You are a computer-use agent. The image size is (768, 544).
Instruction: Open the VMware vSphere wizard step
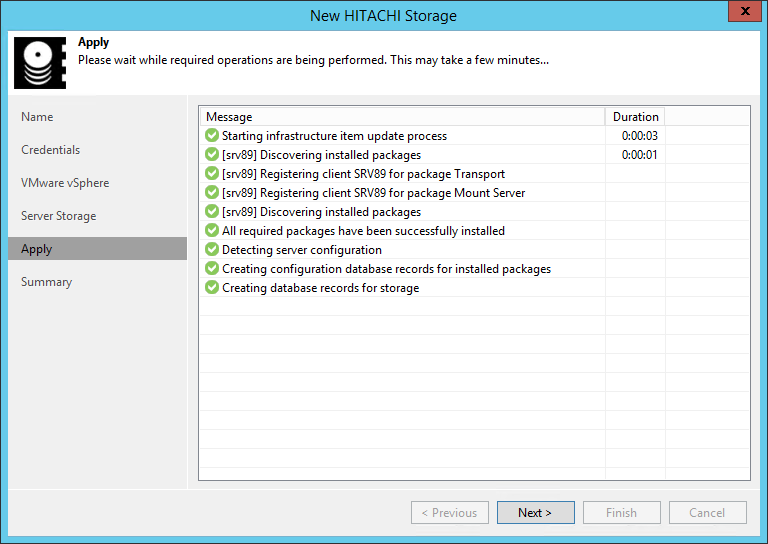[65, 183]
